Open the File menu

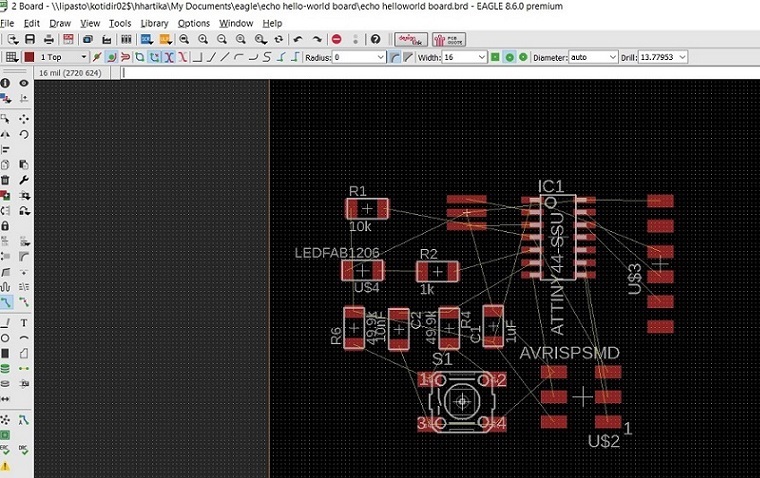(7, 23)
